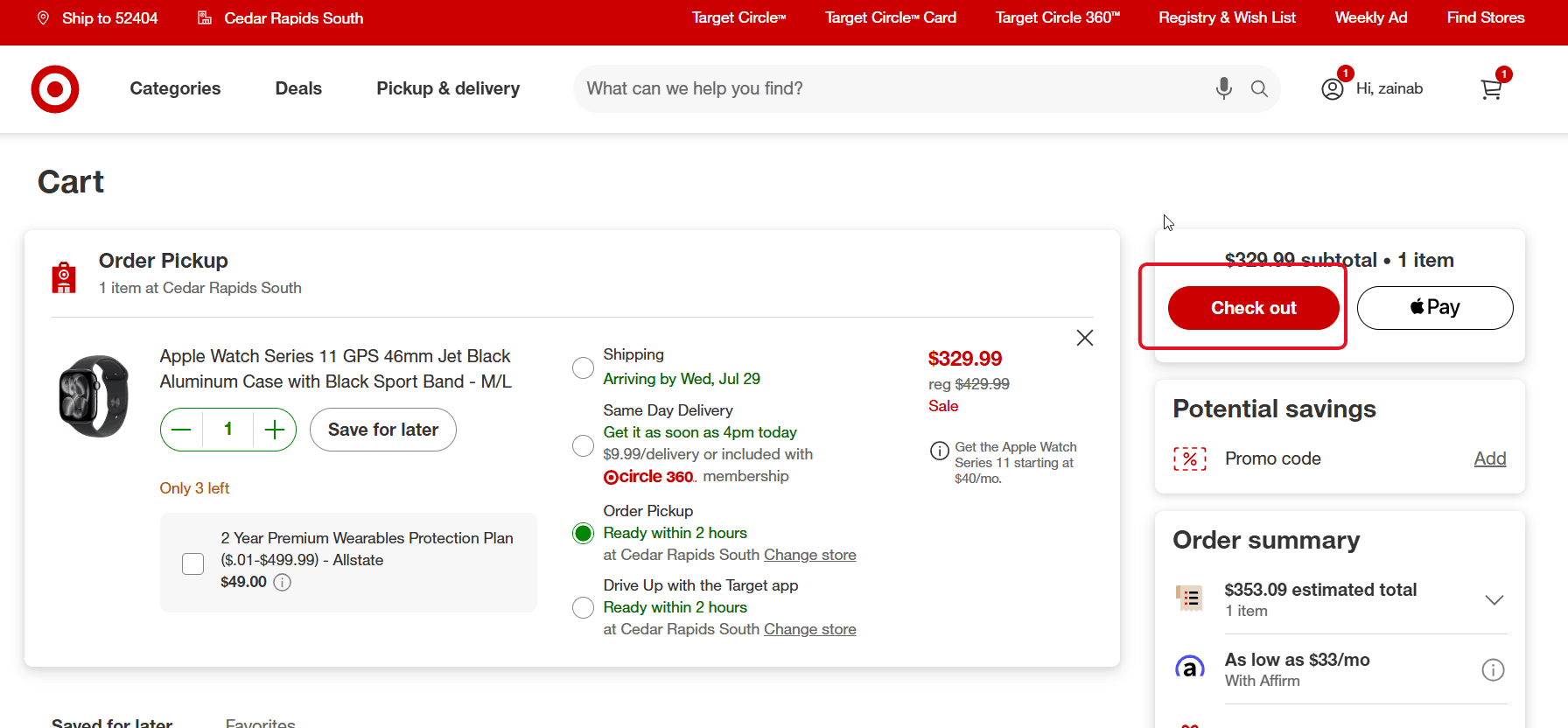Image resolution: width=1568 pixels, height=728 pixels.
Task: Click Add link for promo code
Action: (1489, 458)
